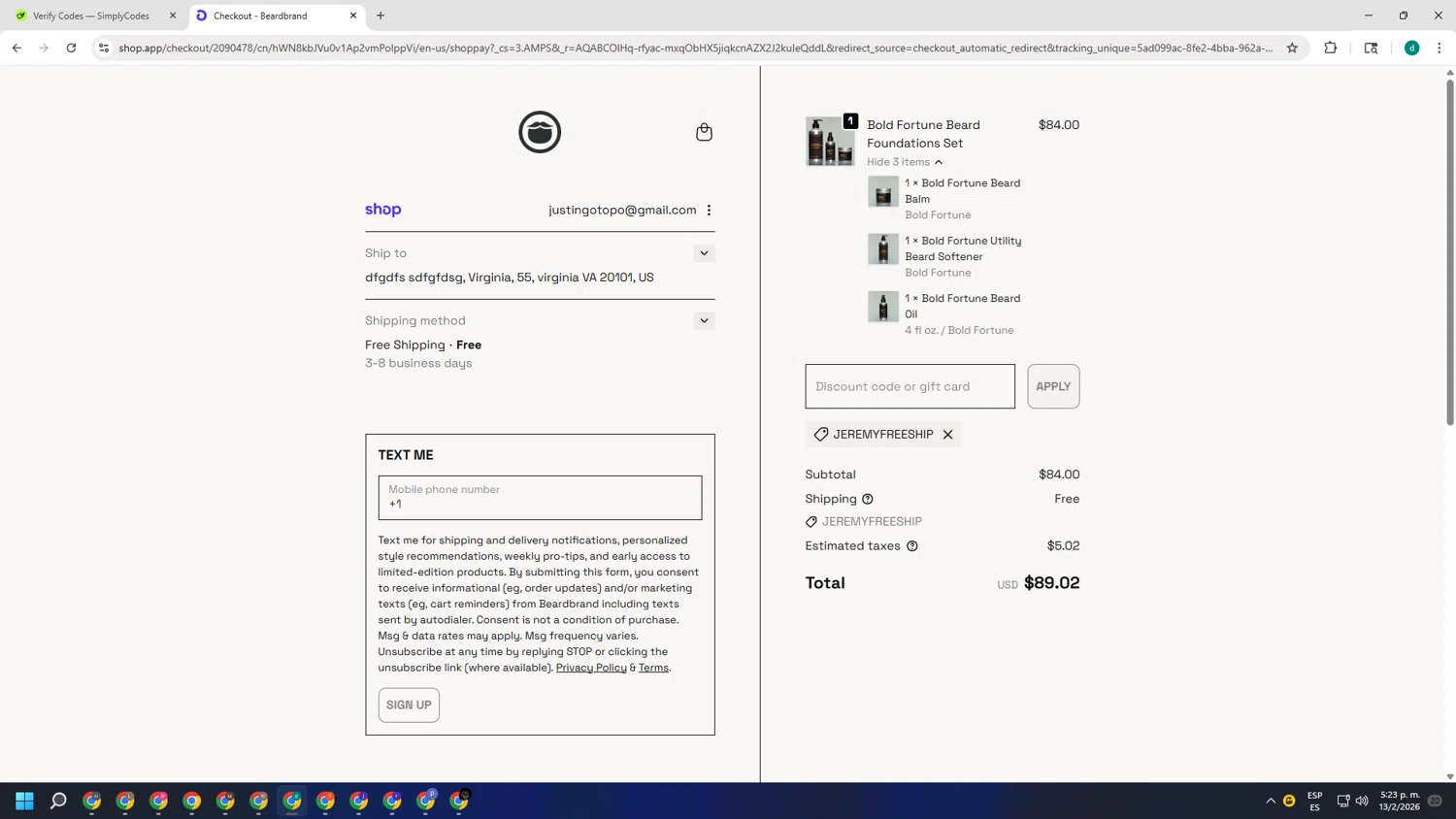Screen dimensions: 1456x819
Task: Expand the Ship to address section
Action: [x=704, y=253]
